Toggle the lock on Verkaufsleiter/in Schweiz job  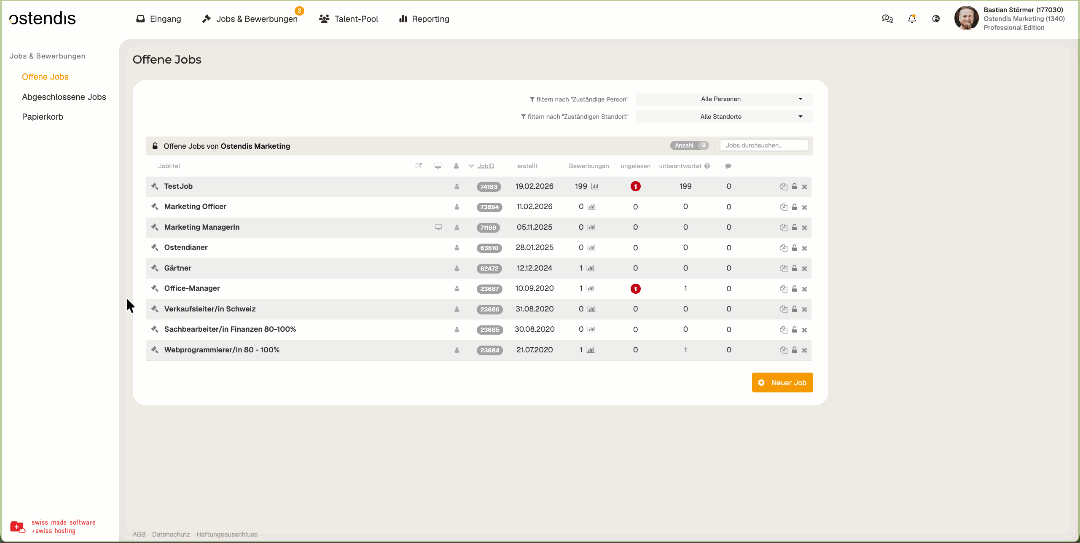(x=794, y=309)
